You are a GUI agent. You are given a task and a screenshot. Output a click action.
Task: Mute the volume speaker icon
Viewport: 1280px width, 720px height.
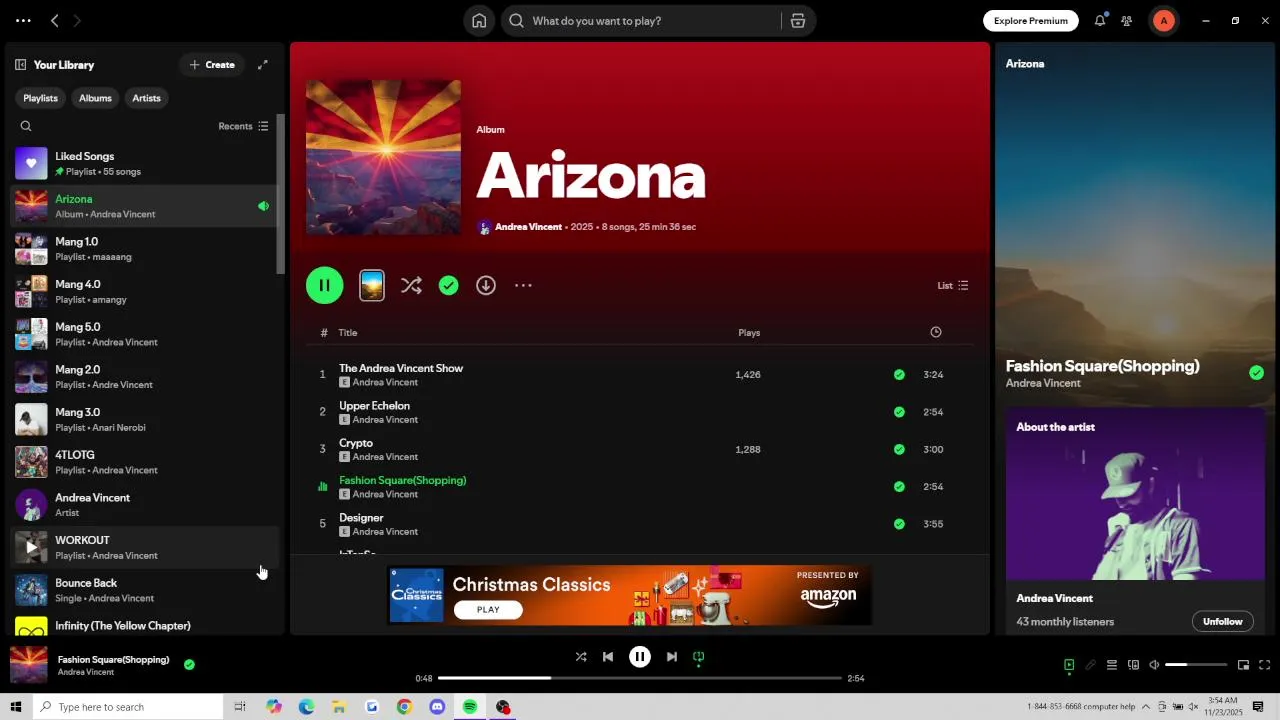1154,665
